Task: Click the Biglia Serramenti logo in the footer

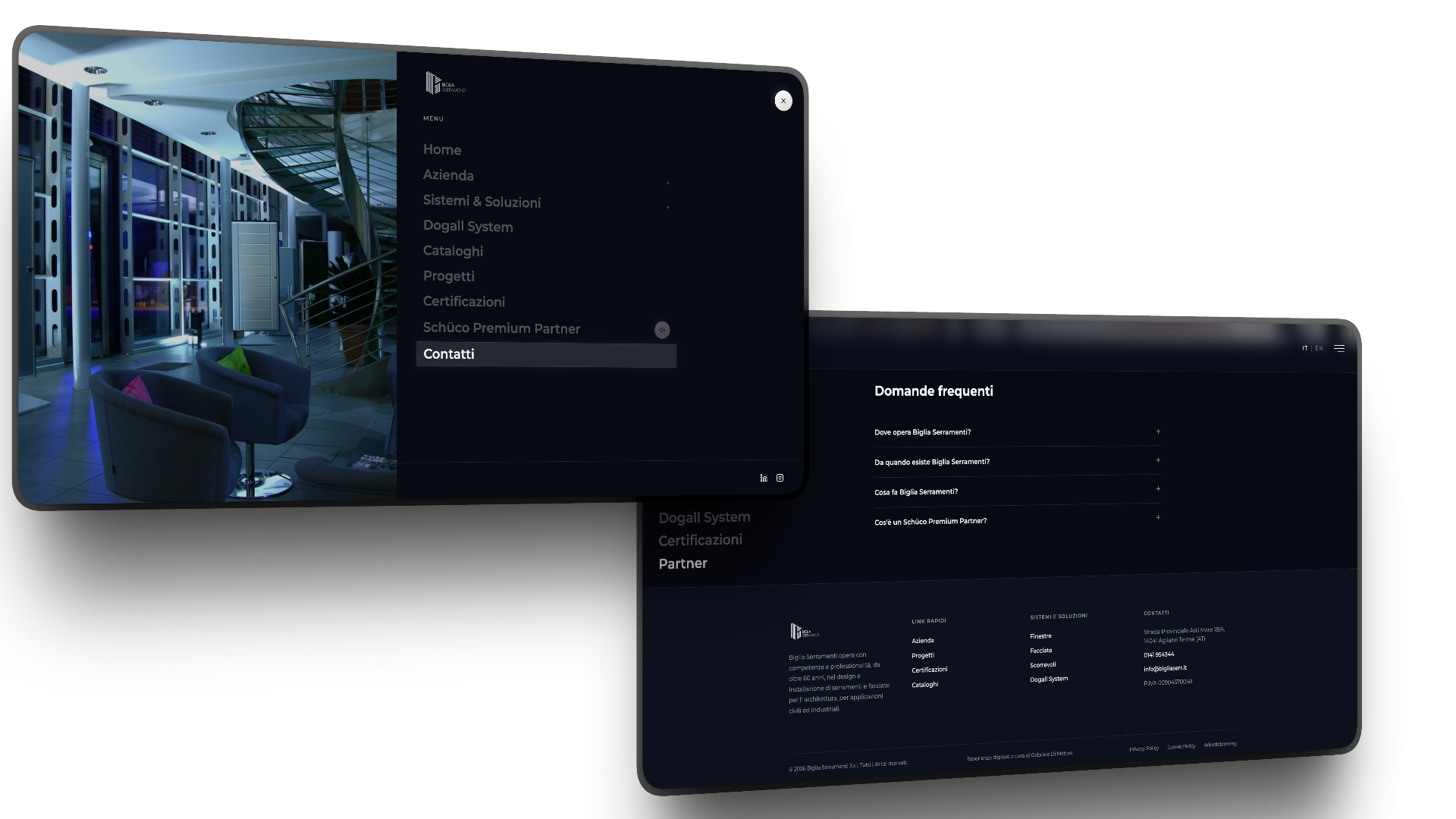Action: click(804, 631)
